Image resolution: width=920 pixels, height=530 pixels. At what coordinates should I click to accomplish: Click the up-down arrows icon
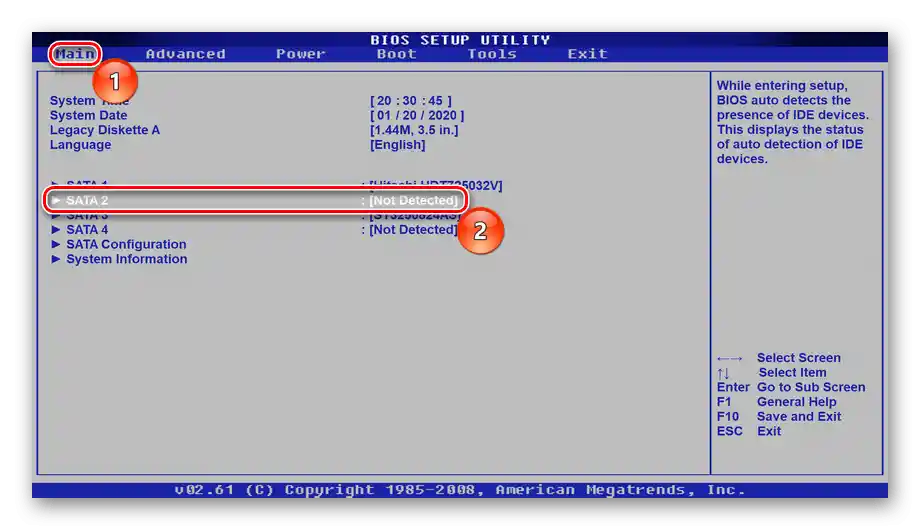pos(723,373)
